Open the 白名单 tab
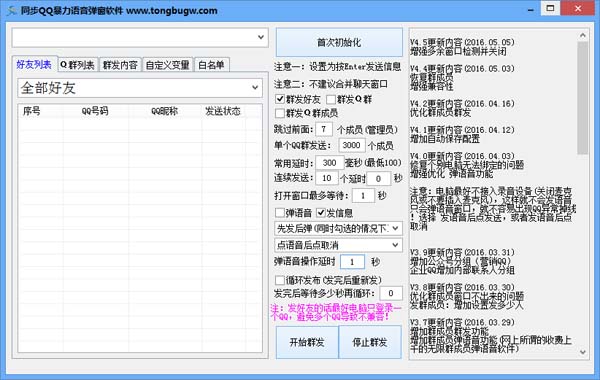Image resolution: width=600 pixels, height=380 pixels. [212, 65]
